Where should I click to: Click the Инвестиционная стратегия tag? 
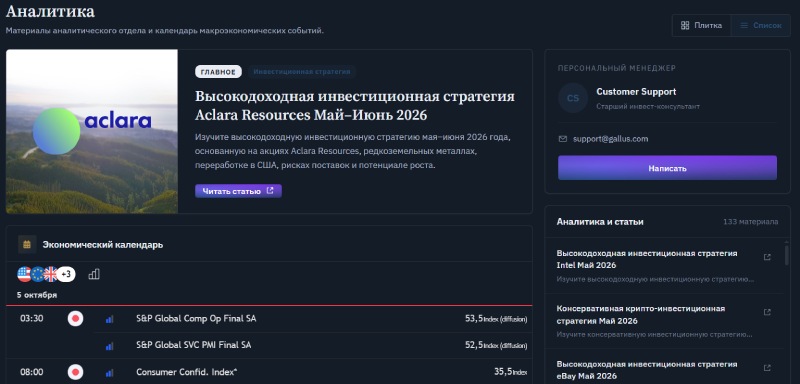302,72
